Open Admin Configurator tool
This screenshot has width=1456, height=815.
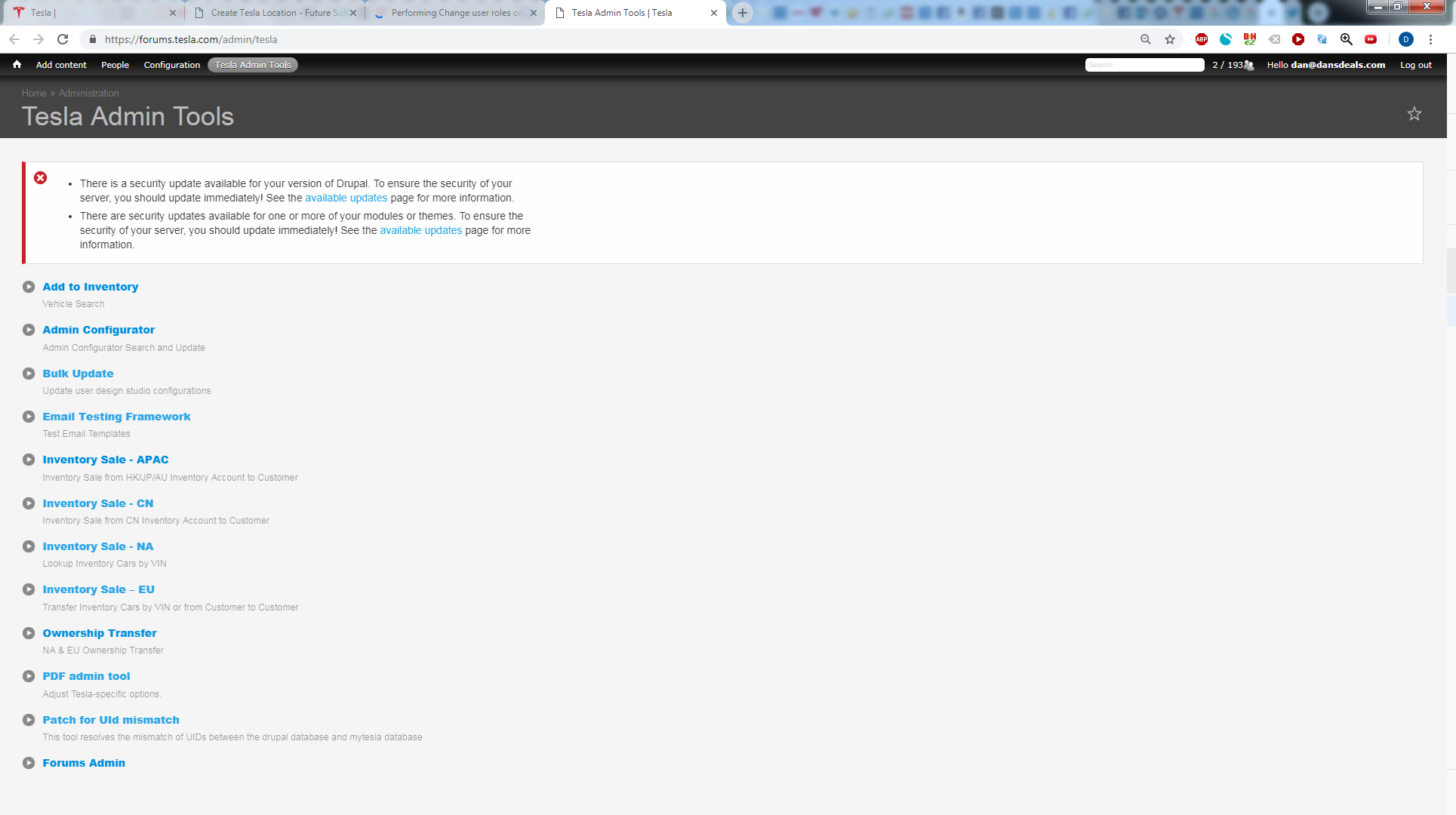click(x=99, y=330)
